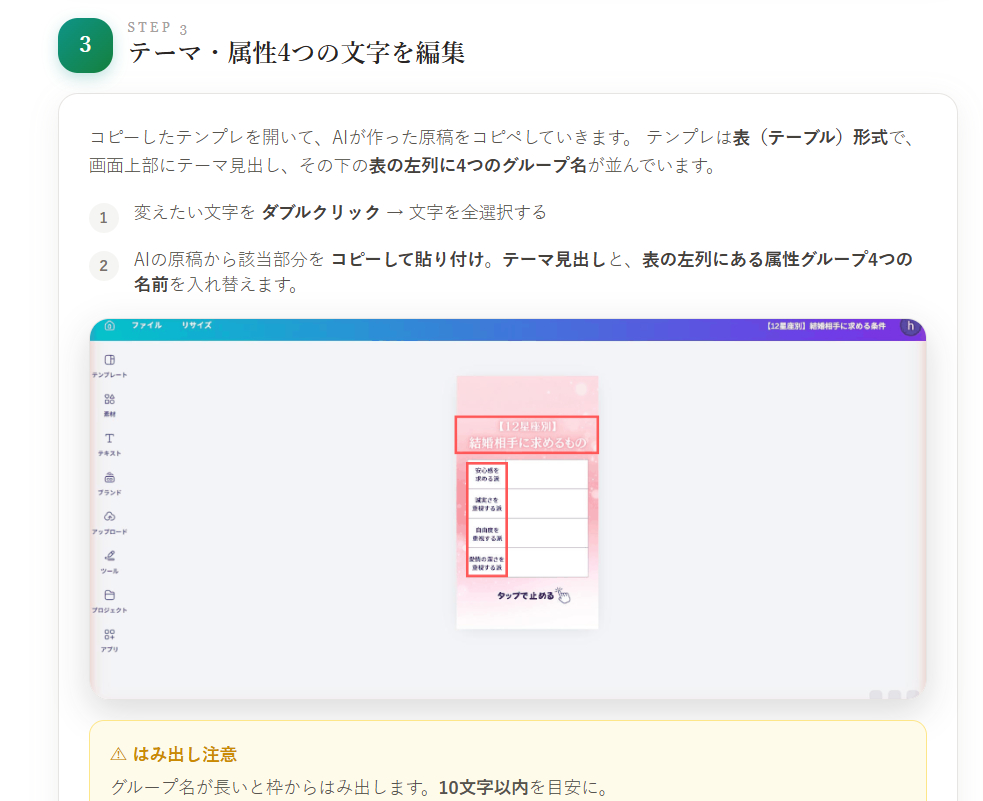Open the user avatar 'h'
Image resolution: width=983 pixels, height=801 pixels.
pos(910,326)
